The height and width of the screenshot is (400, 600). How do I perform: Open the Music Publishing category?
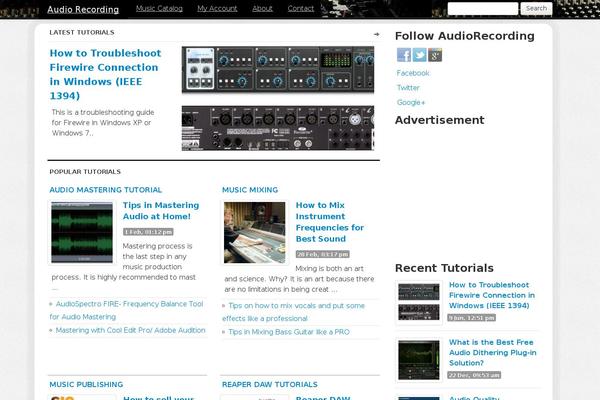(86, 384)
